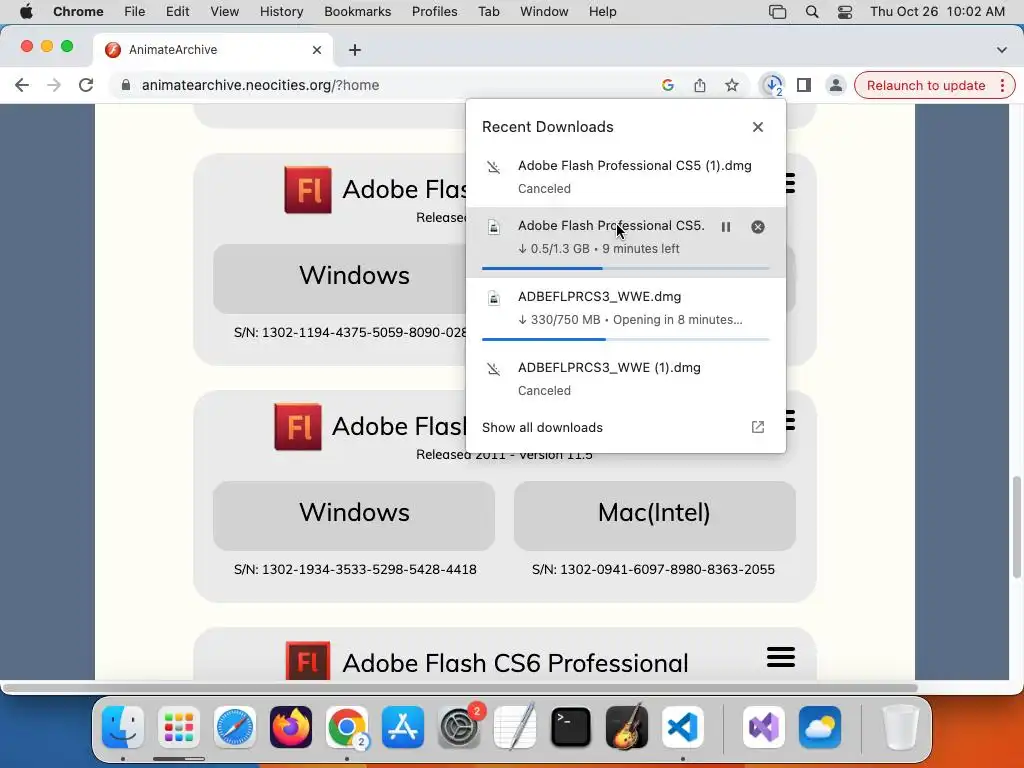Screen dimensions: 1024x768
Task: Open Terminal from the Dock
Action: coord(571,727)
